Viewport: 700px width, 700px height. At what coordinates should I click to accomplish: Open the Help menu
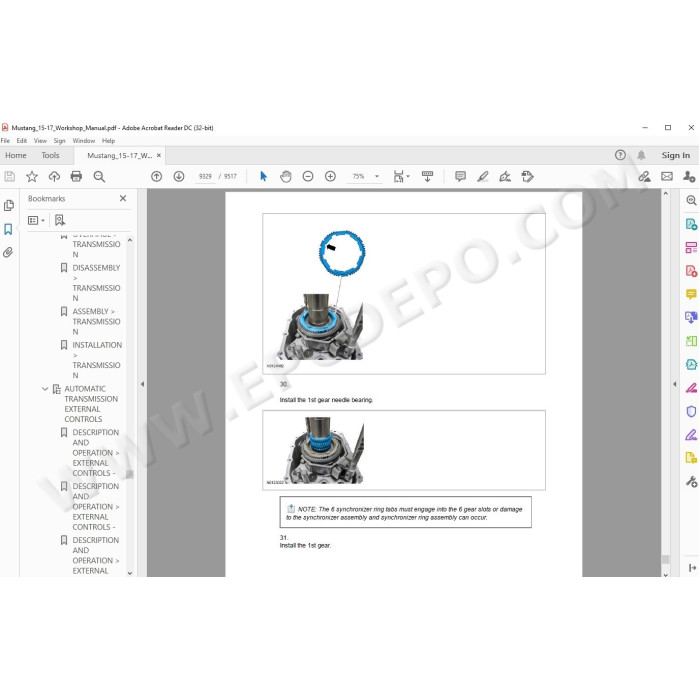(x=108, y=141)
